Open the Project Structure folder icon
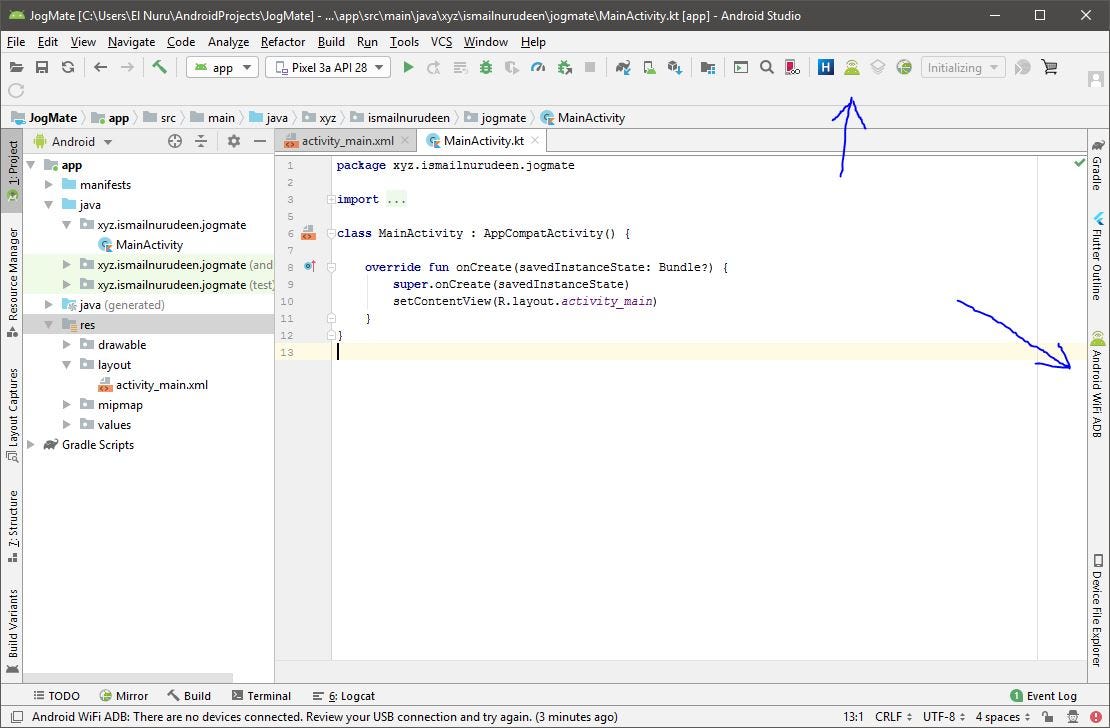The width and height of the screenshot is (1110, 728). coord(707,67)
